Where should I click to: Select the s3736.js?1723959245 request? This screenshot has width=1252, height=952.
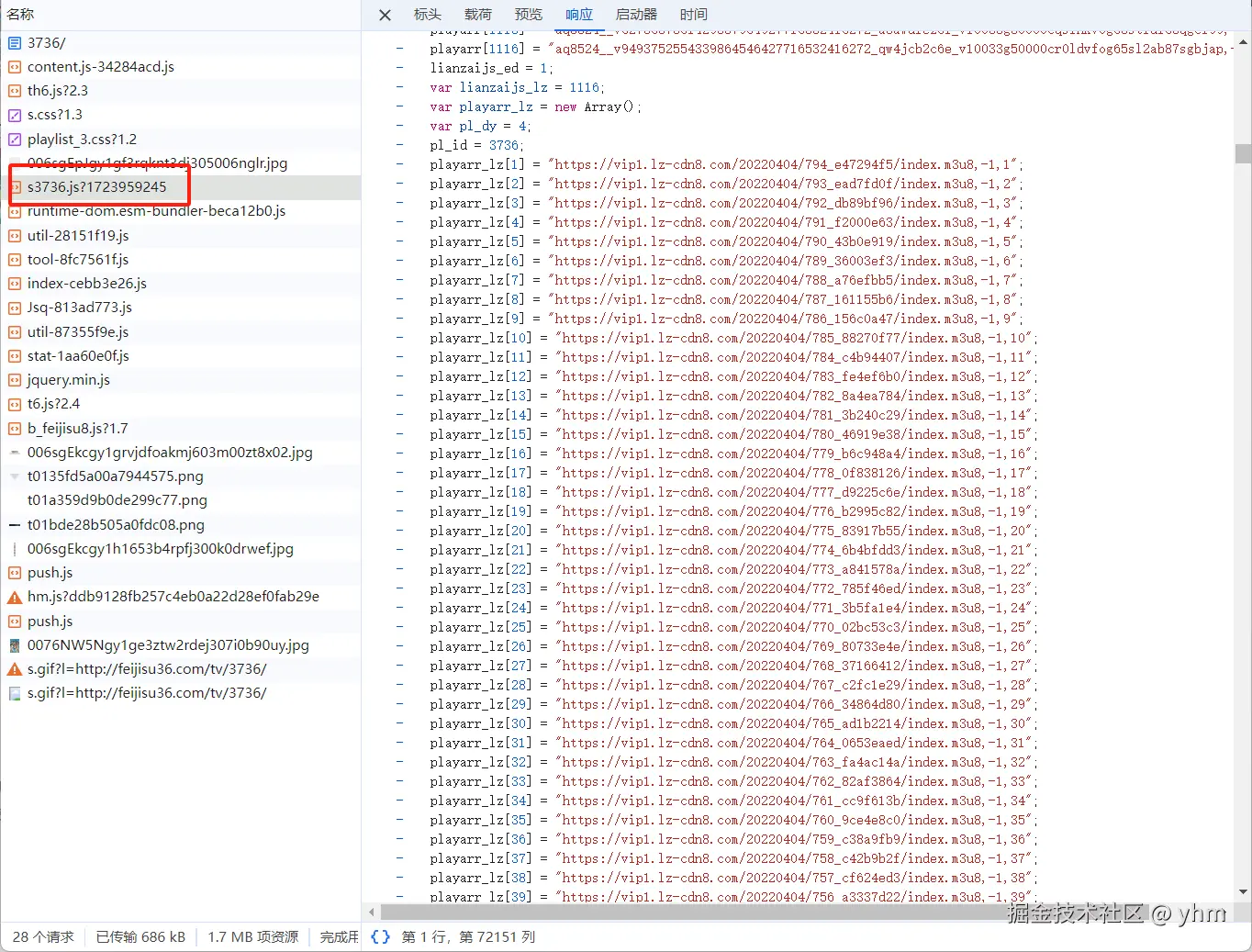pyautogui.click(x=181, y=186)
